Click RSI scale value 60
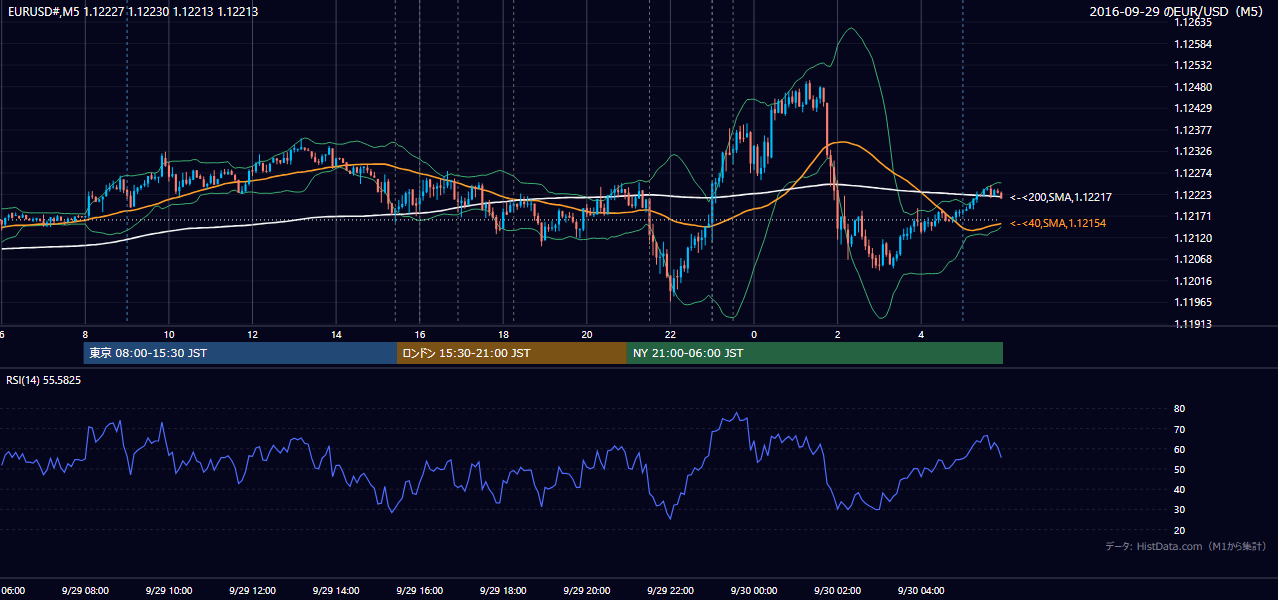The width and height of the screenshot is (1278, 600). [x=1179, y=449]
